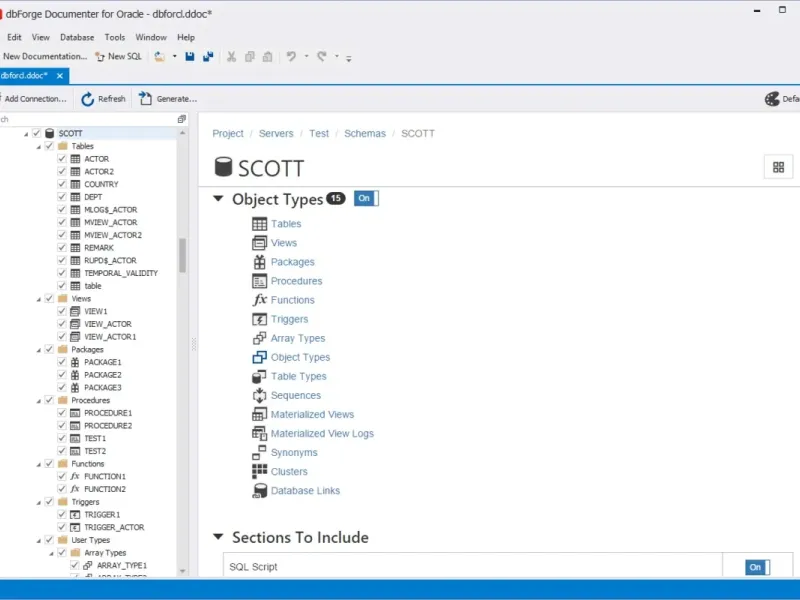Uncheck the TRIGGER_ACTOR checkbox
The width and height of the screenshot is (800, 600).
62,527
